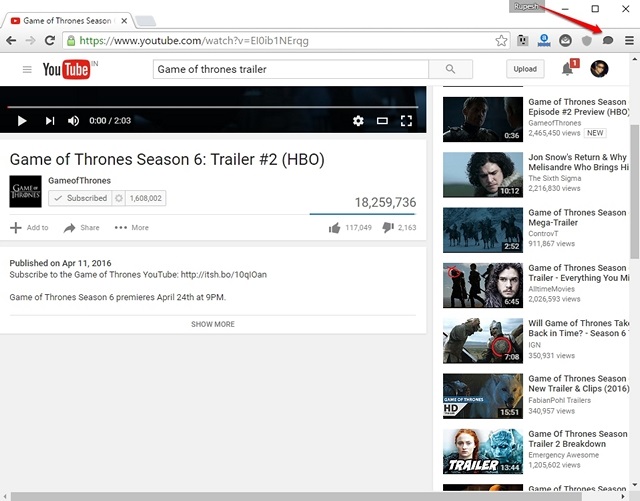Screen dimensions: 640x501
Task: Click the FabianPohl Trailers channel name
Action: tap(560, 400)
